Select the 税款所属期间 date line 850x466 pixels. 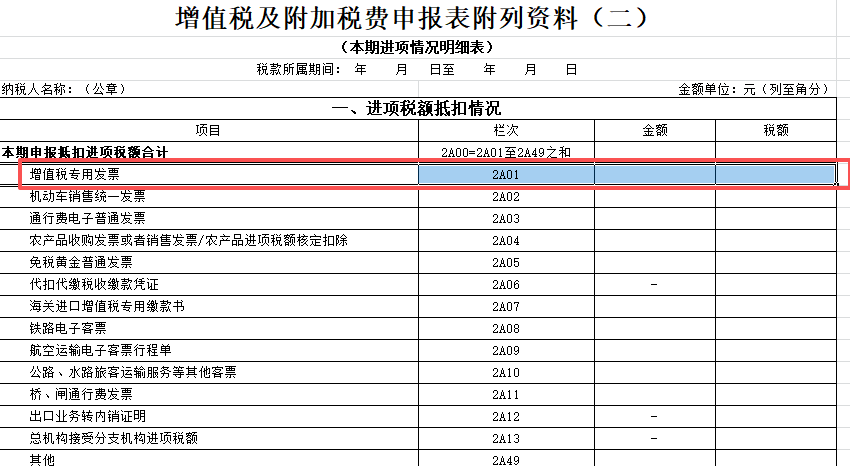pyautogui.click(x=417, y=70)
